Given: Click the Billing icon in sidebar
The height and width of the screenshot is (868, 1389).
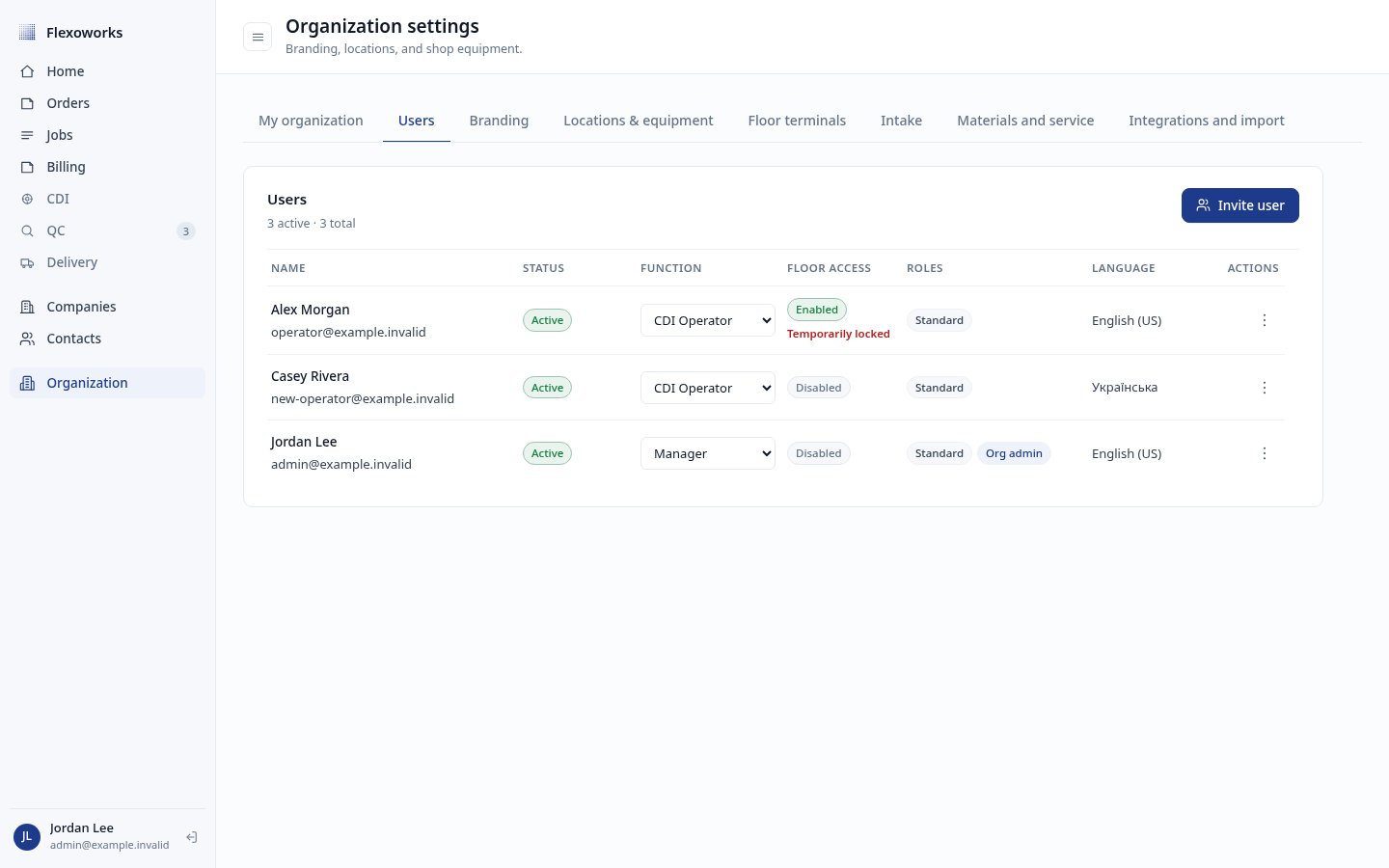Looking at the screenshot, I should pyautogui.click(x=27, y=167).
